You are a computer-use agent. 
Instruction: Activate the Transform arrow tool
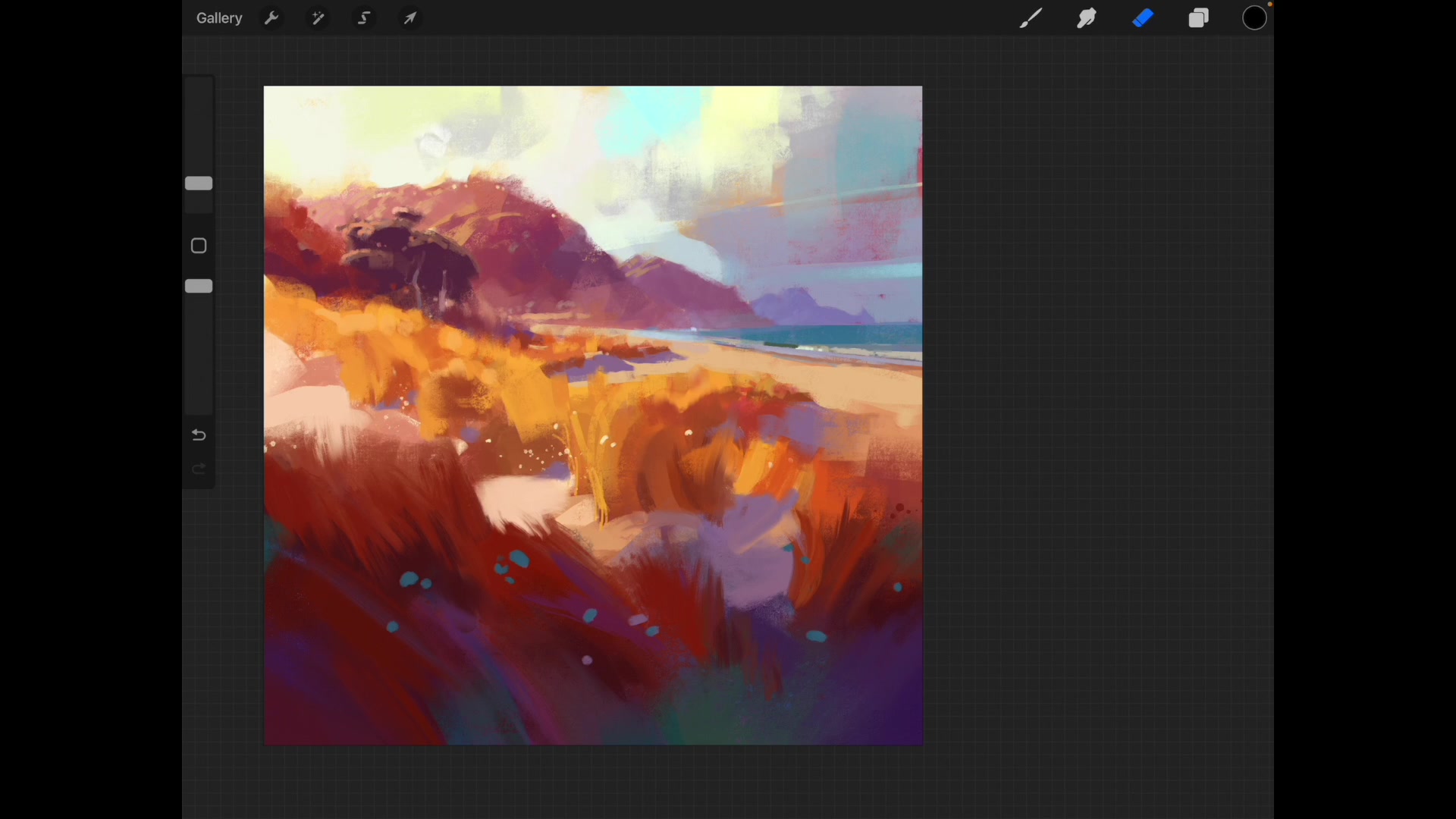click(410, 18)
